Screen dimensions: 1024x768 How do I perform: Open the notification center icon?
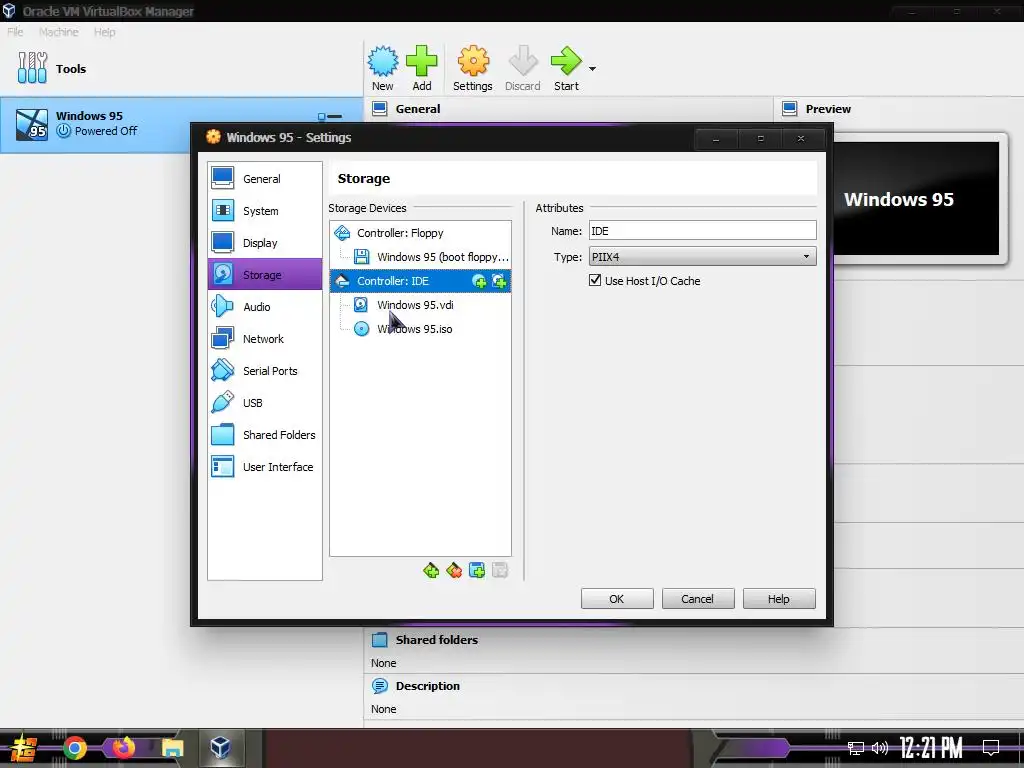tap(991, 747)
